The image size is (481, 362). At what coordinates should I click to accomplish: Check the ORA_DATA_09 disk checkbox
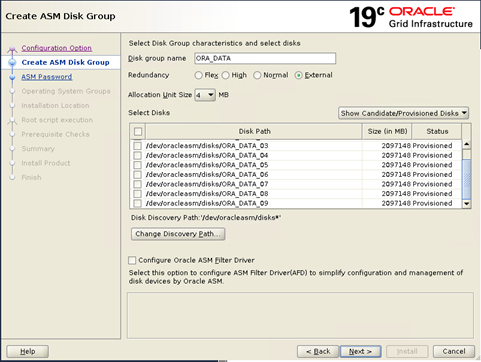137,203
